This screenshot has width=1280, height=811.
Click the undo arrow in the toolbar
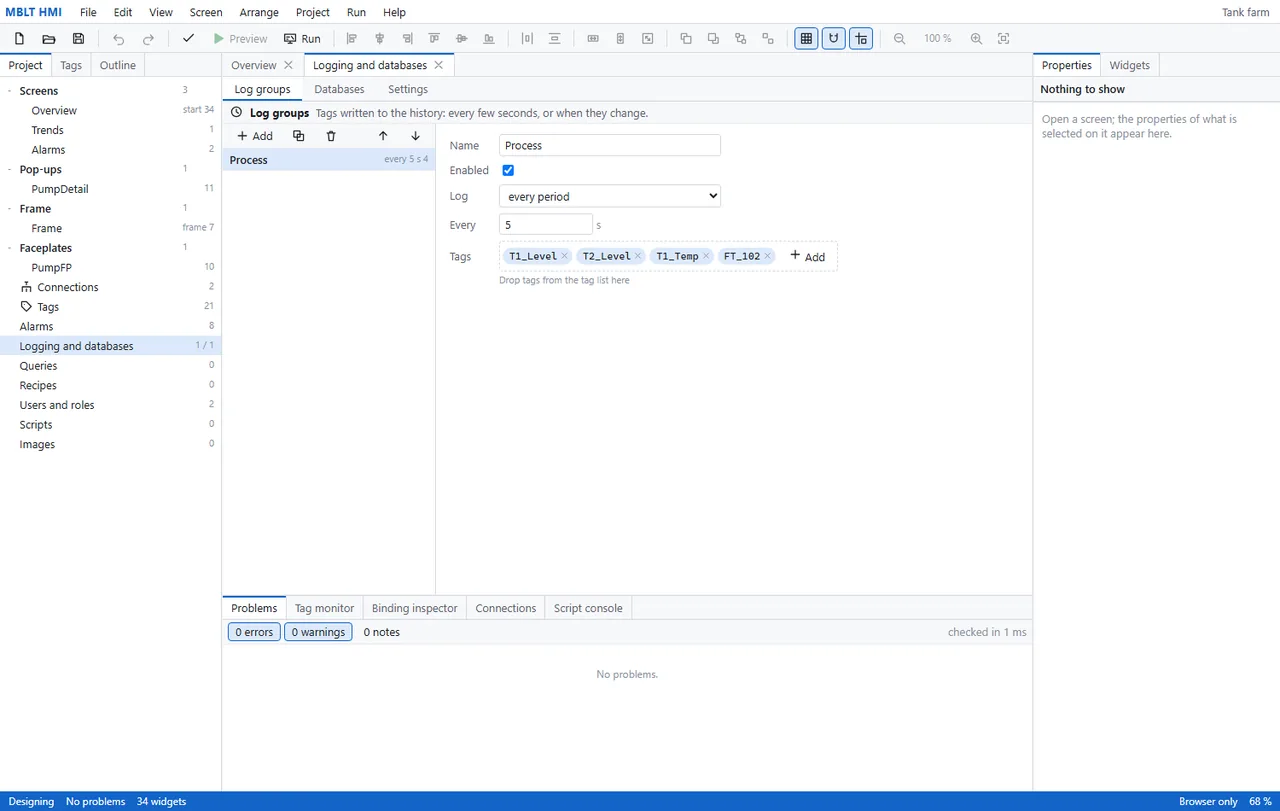click(x=119, y=39)
